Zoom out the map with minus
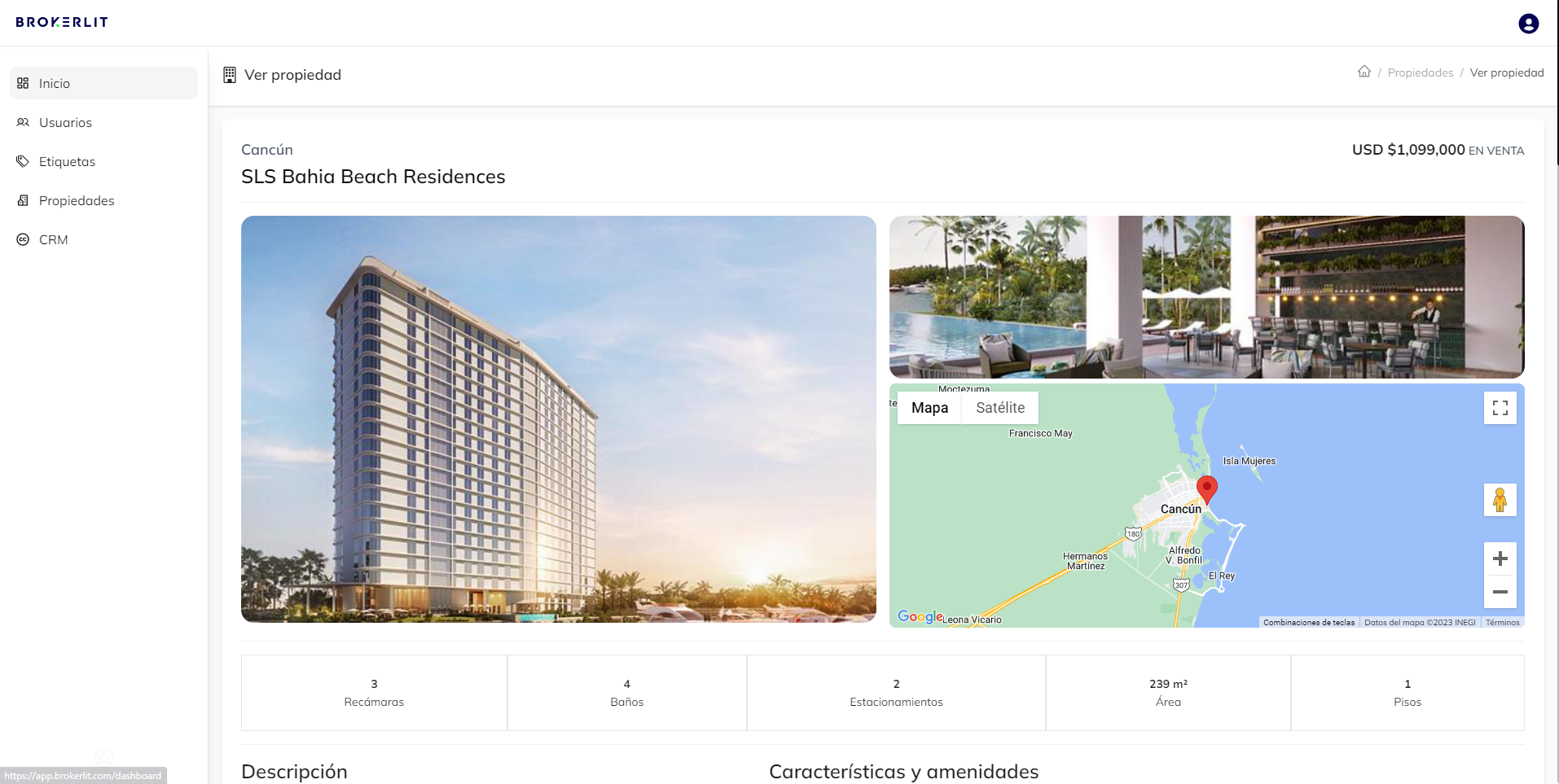Image resolution: width=1559 pixels, height=784 pixels. (x=1500, y=592)
